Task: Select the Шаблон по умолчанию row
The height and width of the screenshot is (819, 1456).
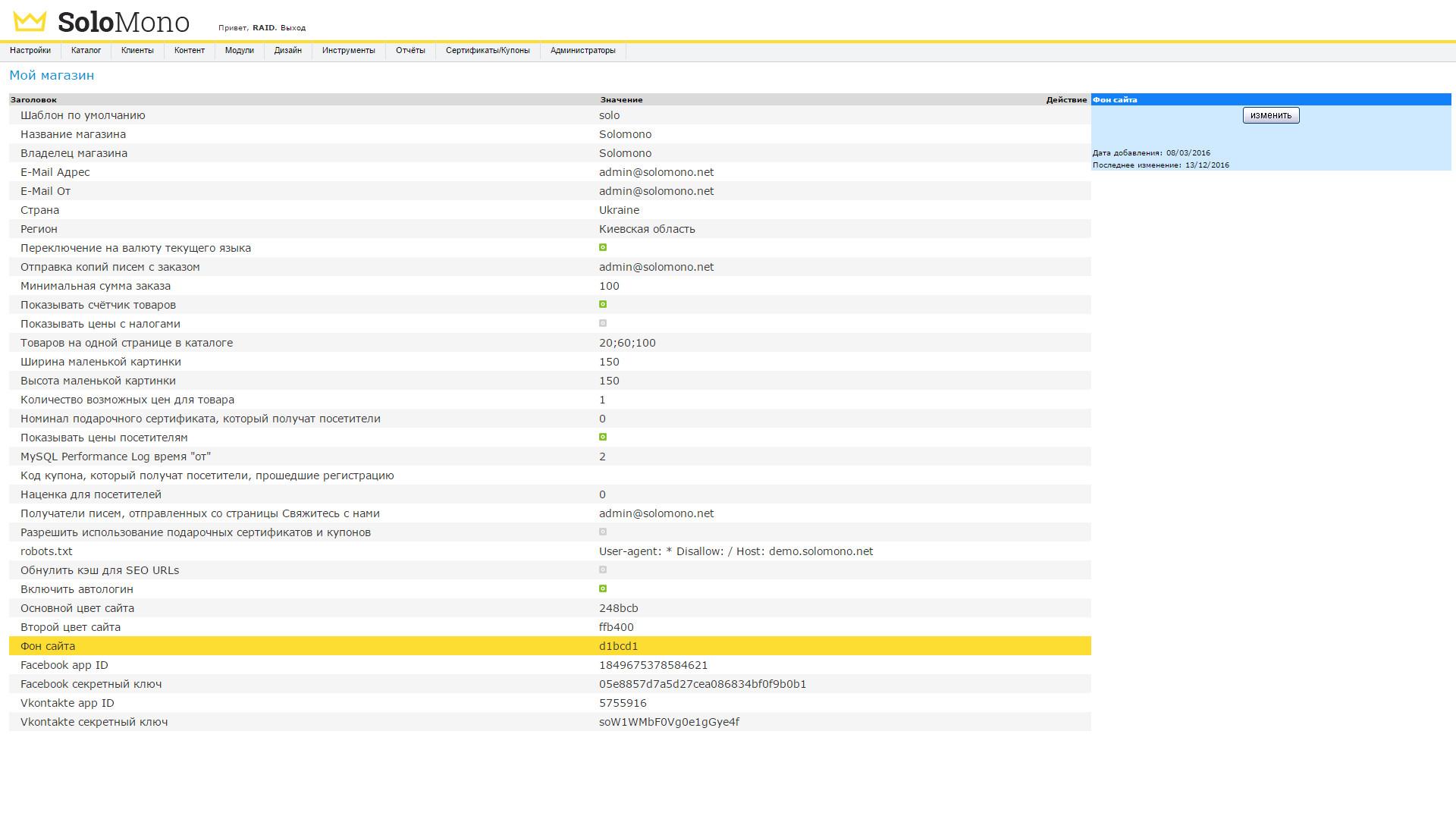Action: tap(550, 115)
